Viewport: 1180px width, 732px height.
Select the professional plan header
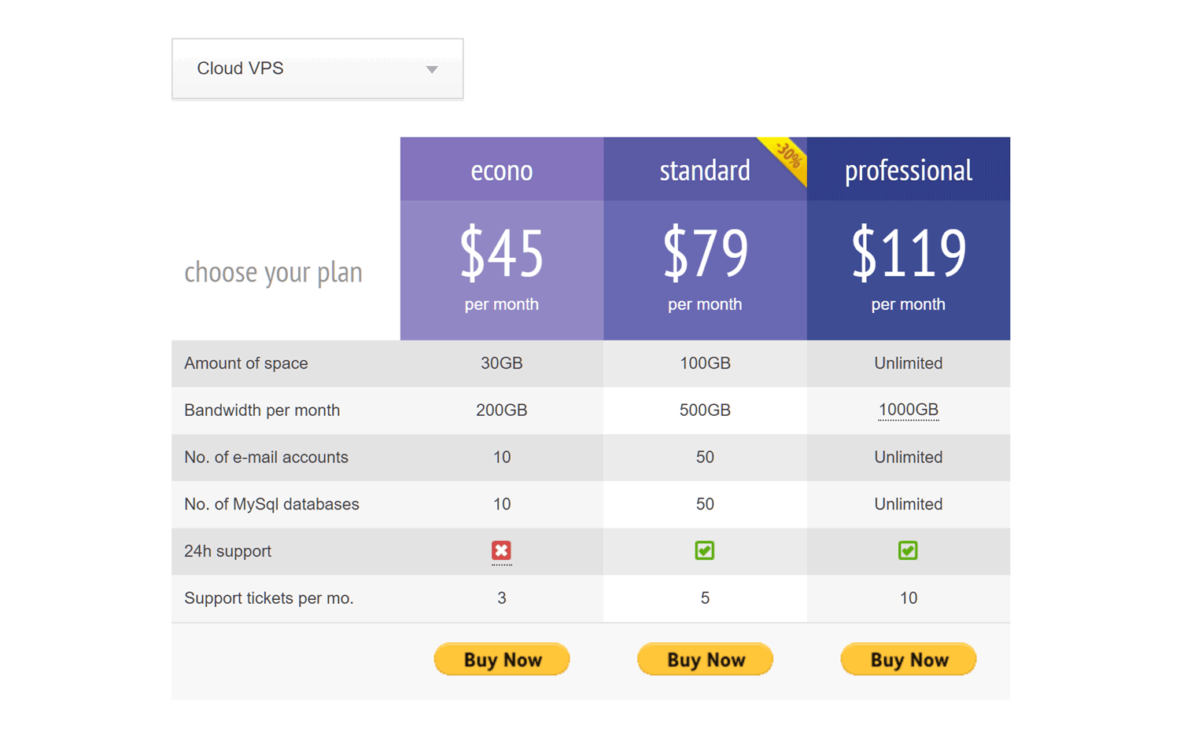click(908, 170)
